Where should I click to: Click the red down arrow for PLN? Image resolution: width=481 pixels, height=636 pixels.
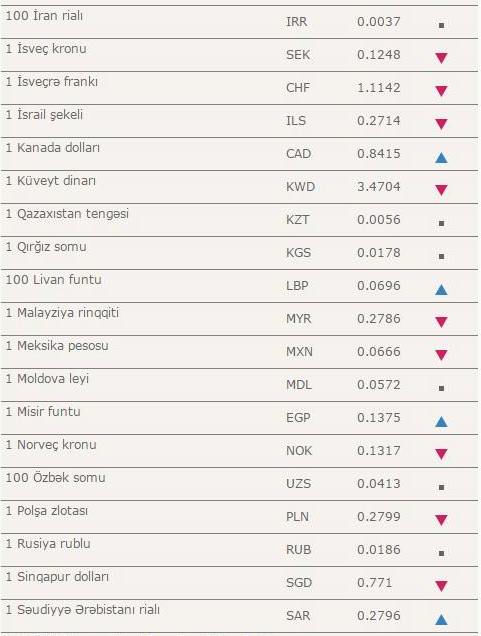tap(441, 520)
